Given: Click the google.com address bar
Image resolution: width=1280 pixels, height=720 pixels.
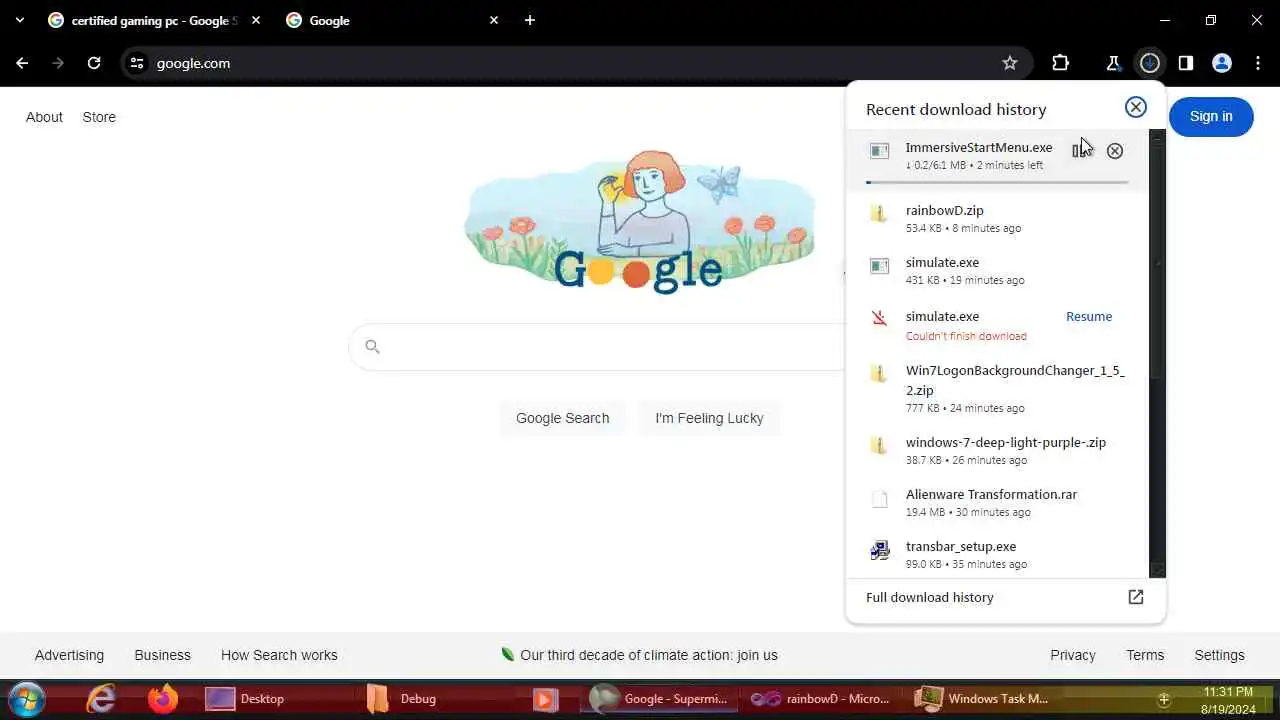Looking at the screenshot, I should tap(575, 63).
